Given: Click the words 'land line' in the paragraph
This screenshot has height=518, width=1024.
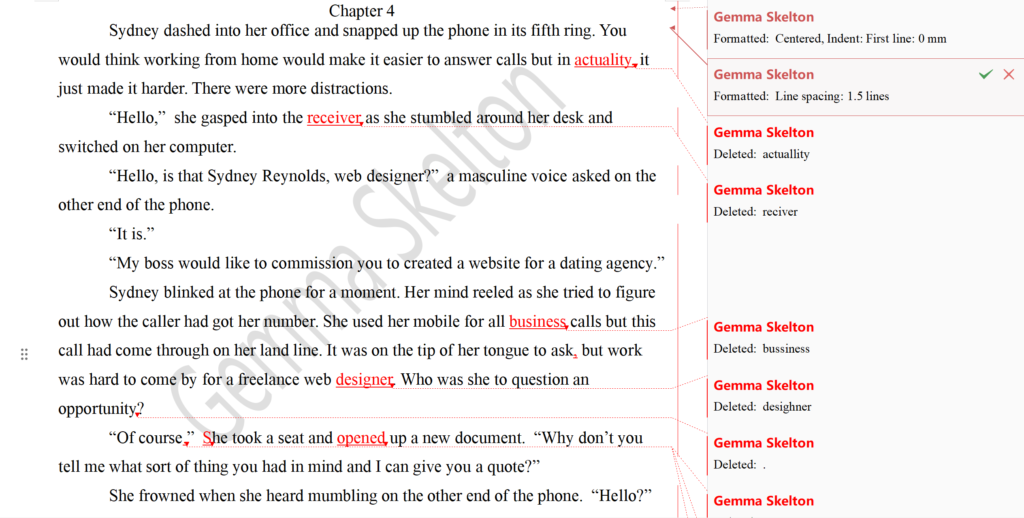Looking at the screenshot, I should point(289,351).
